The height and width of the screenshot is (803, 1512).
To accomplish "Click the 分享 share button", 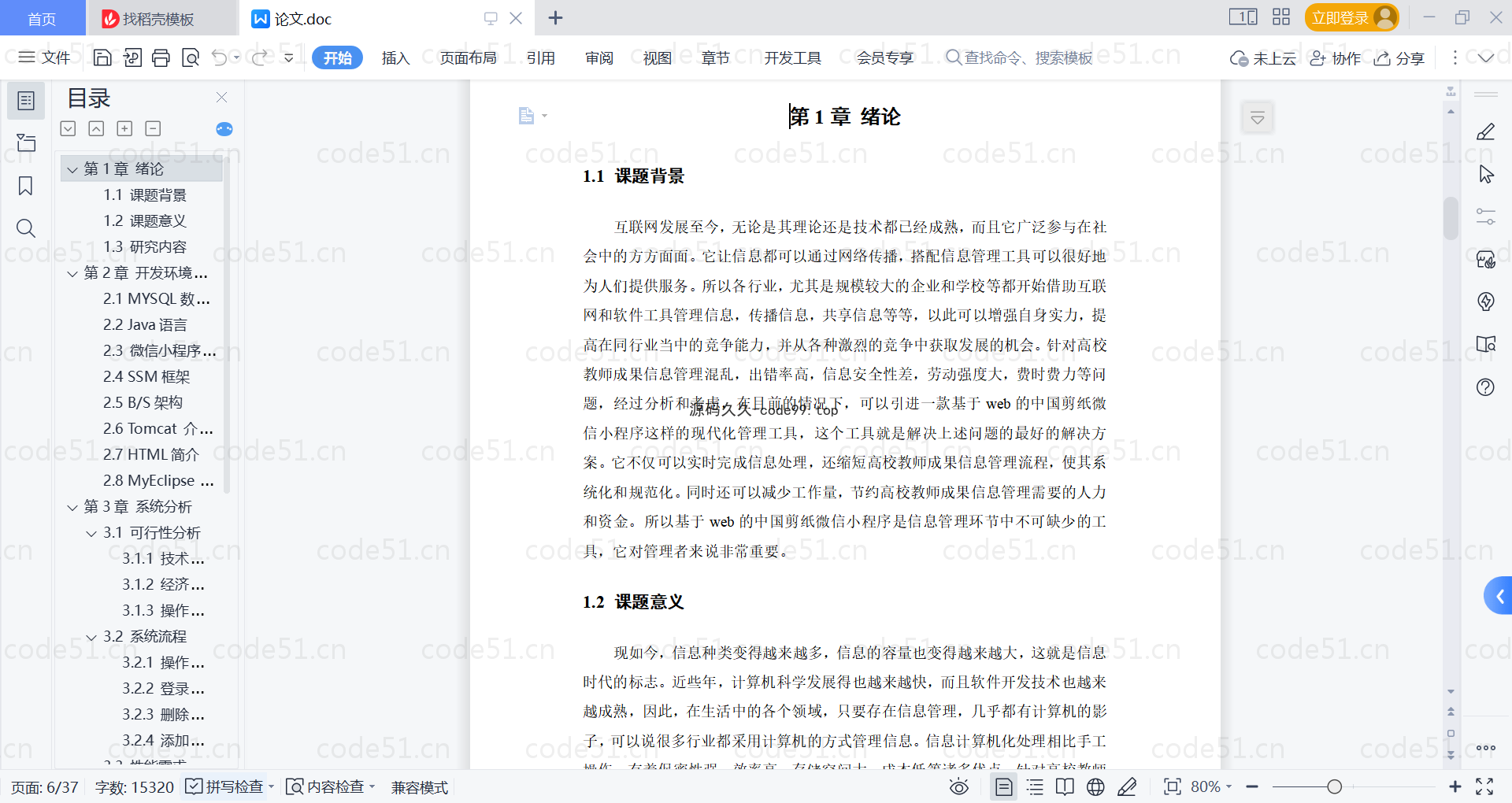I will 1399,58.
